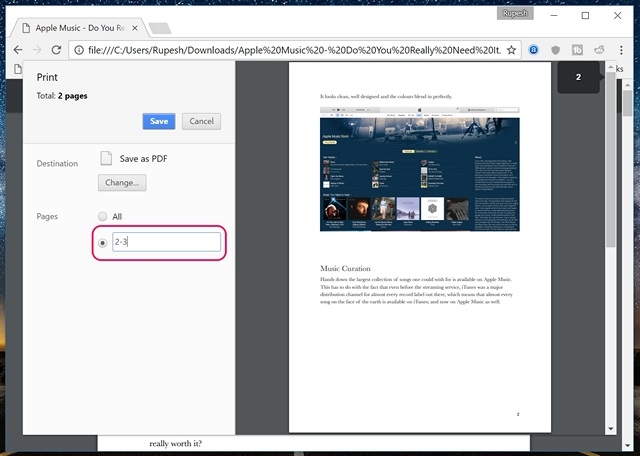Click the page range input field
The image size is (640, 456).
click(x=166, y=242)
